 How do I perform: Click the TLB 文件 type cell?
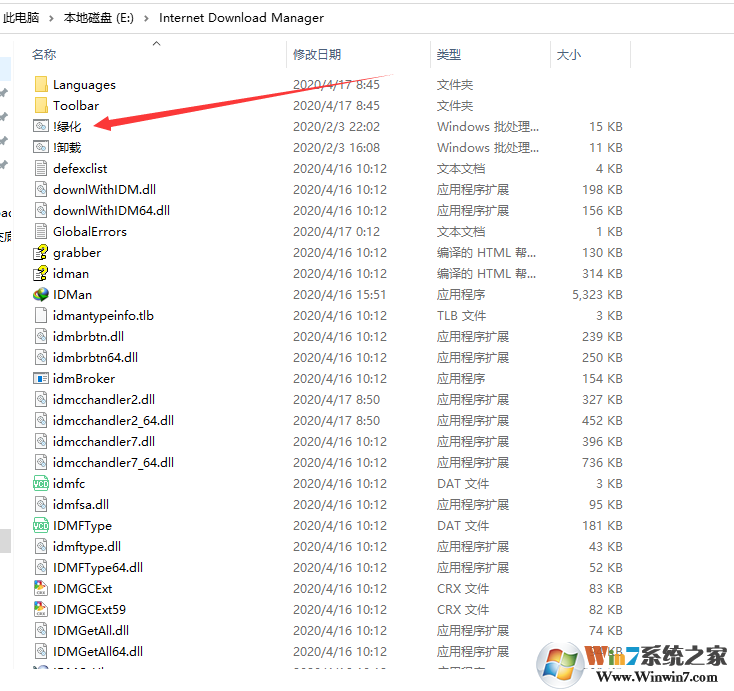tap(462, 316)
